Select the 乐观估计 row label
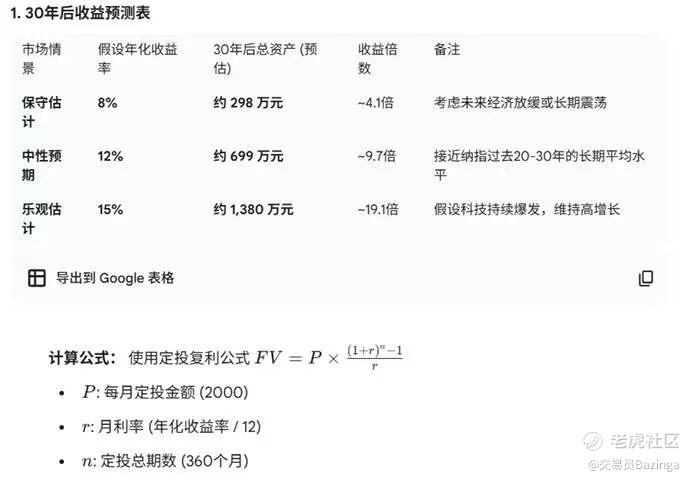 point(42,218)
